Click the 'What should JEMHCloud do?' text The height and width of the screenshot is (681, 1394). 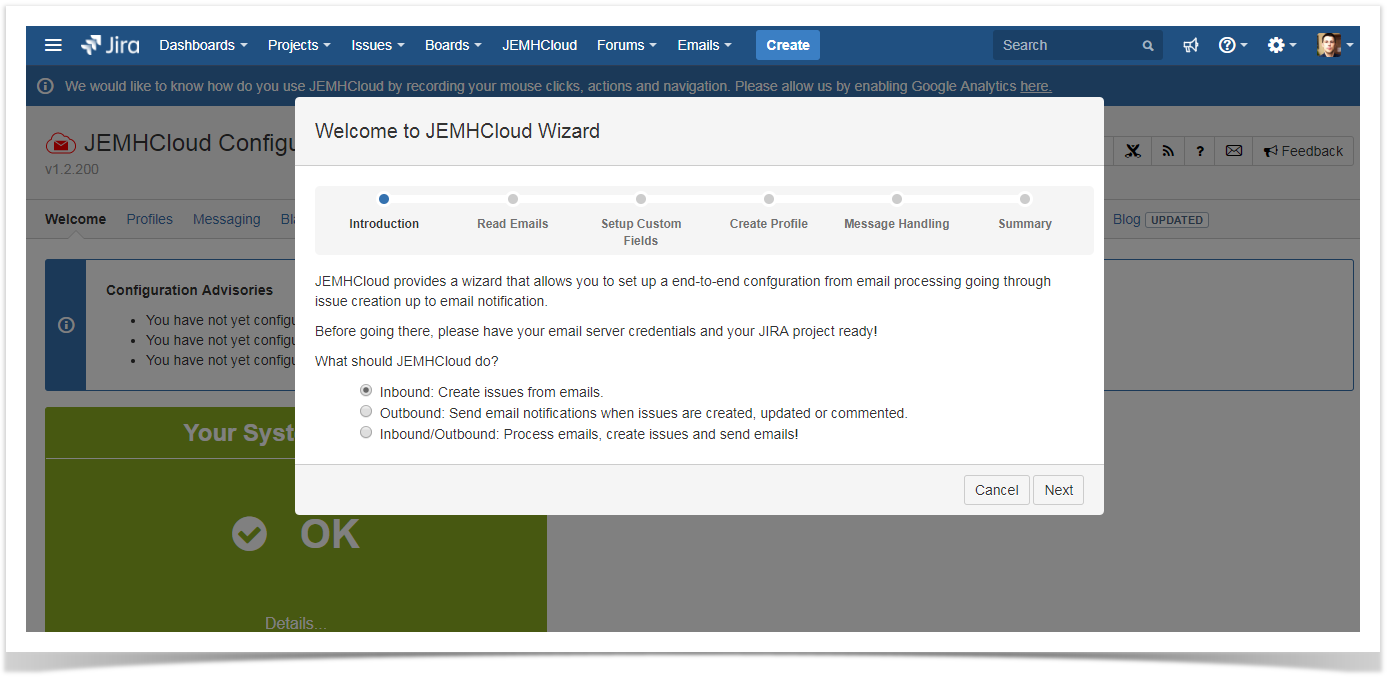[x=406, y=361]
